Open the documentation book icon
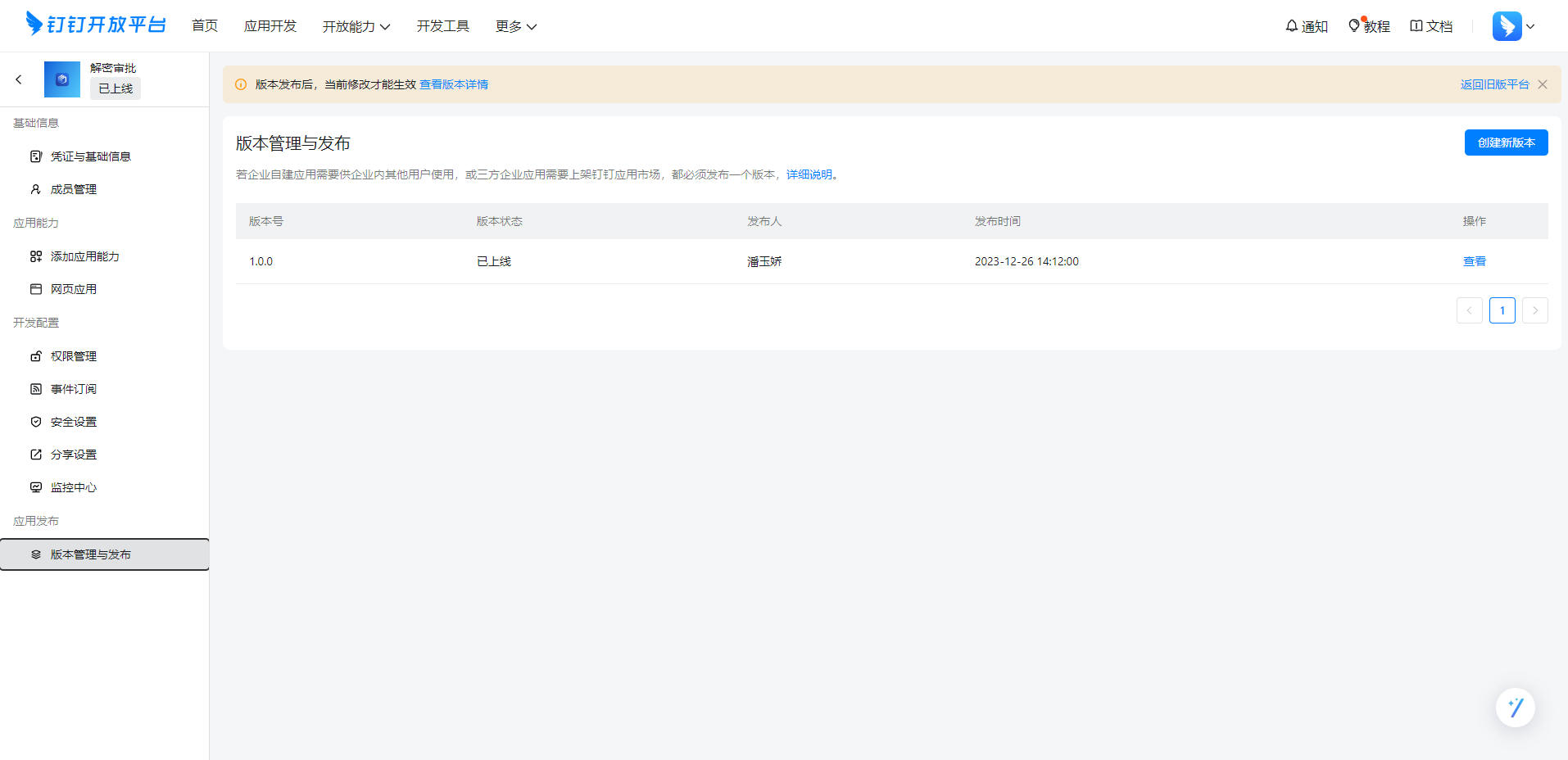Image resolution: width=1568 pixels, height=760 pixels. pos(1416,26)
